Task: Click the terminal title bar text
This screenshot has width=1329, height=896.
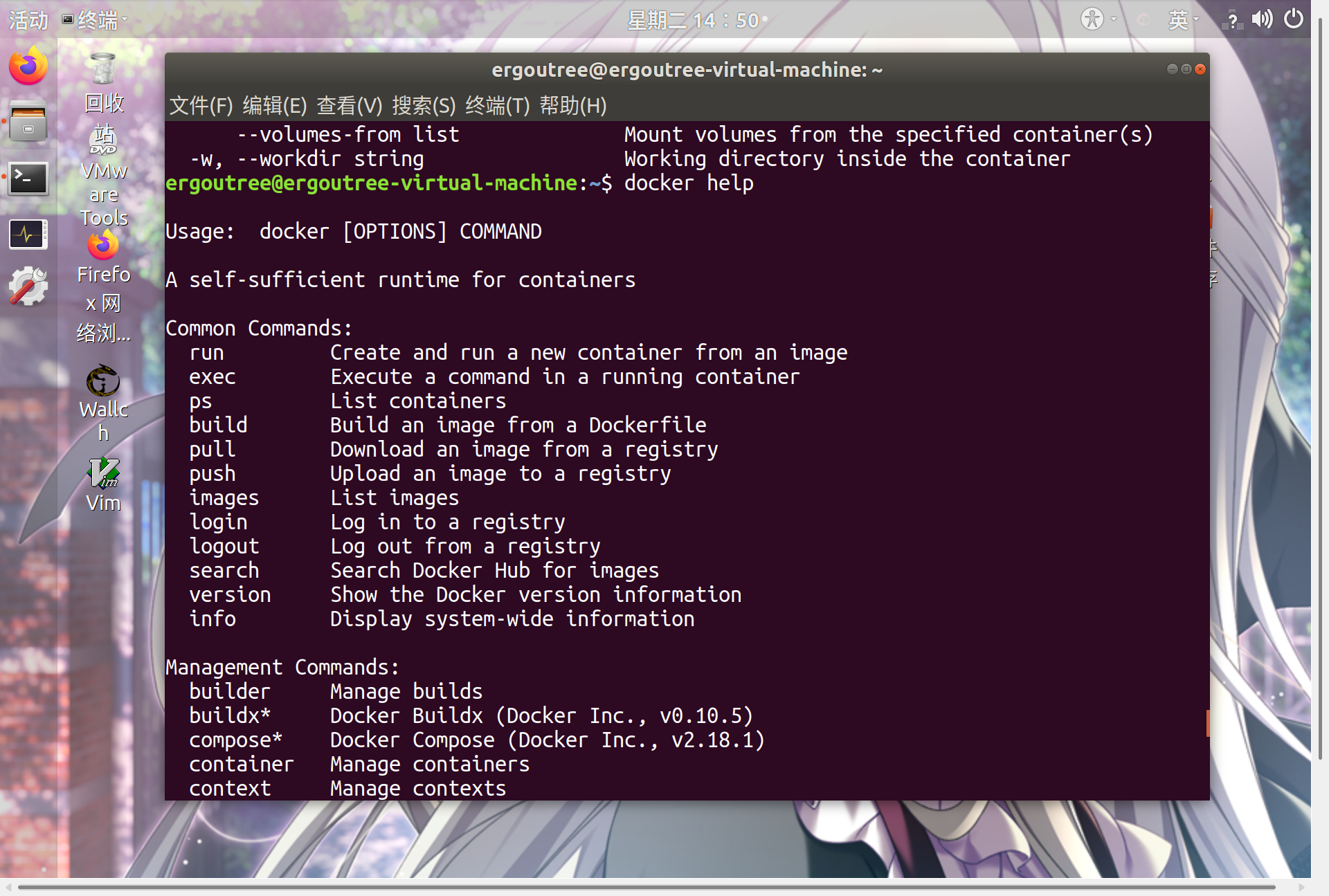Action: click(687, 70)
